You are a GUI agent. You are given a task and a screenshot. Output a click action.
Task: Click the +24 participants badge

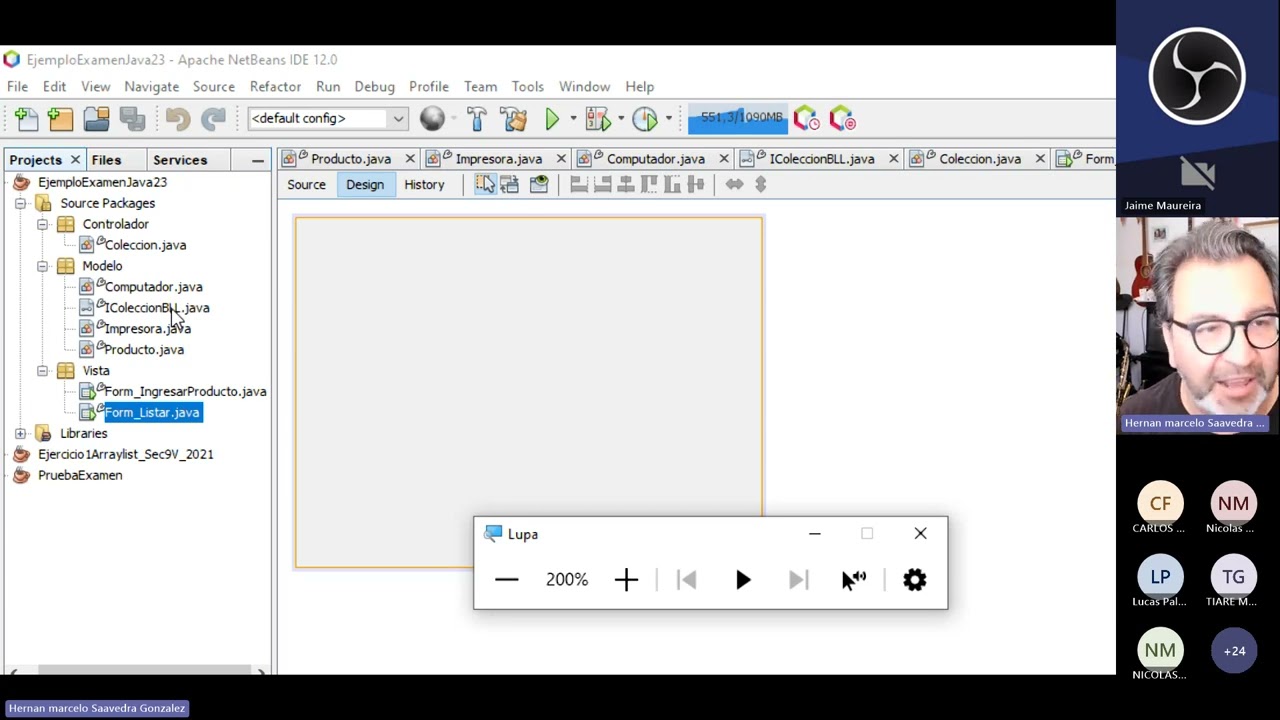[1234, 651]
